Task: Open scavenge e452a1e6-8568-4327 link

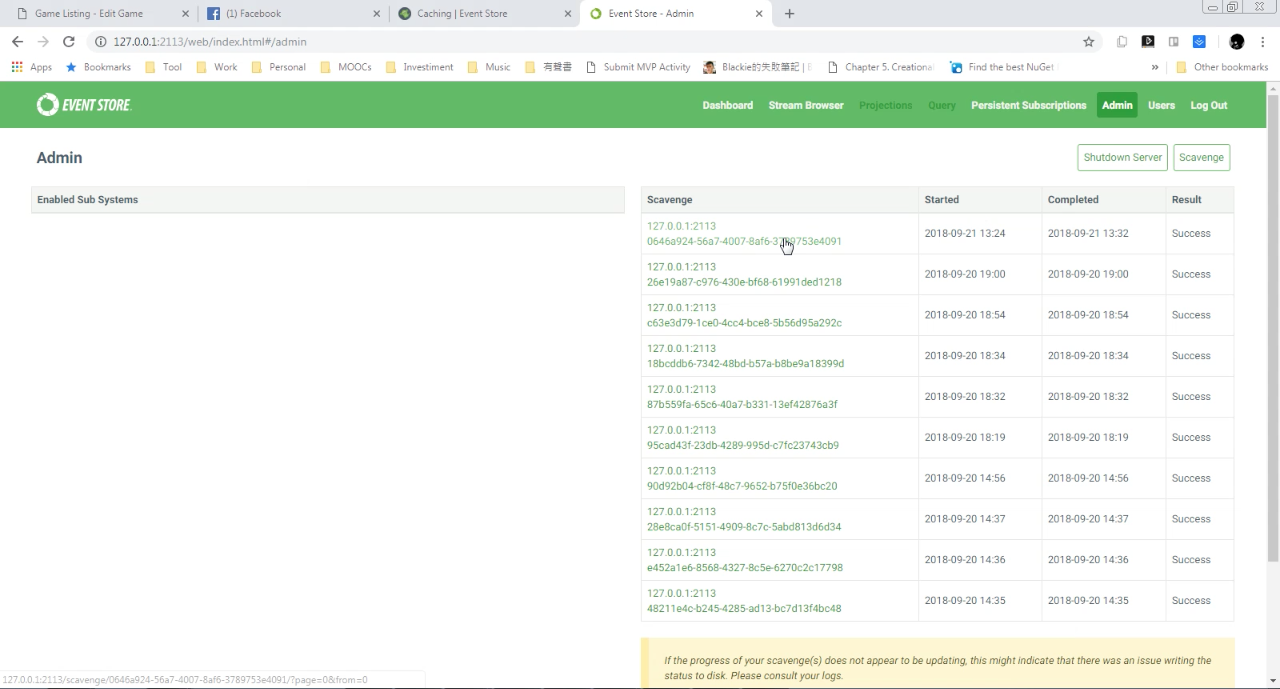Action: (x=745, y=560)
